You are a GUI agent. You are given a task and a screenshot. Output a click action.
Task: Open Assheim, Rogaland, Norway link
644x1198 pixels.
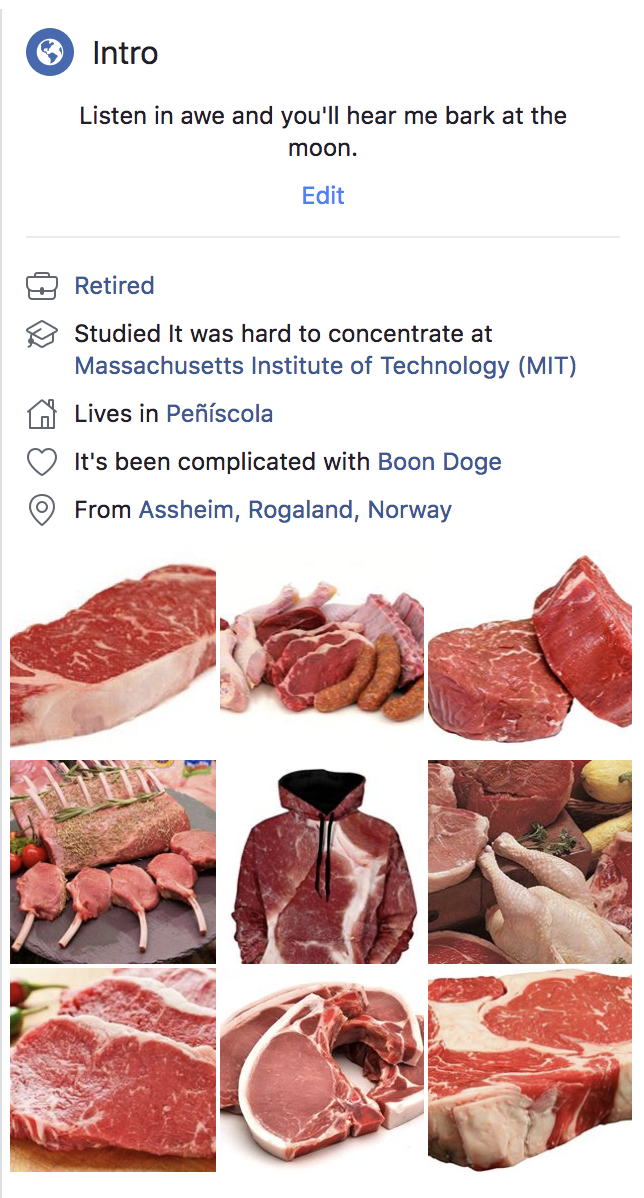pos(295,510)
